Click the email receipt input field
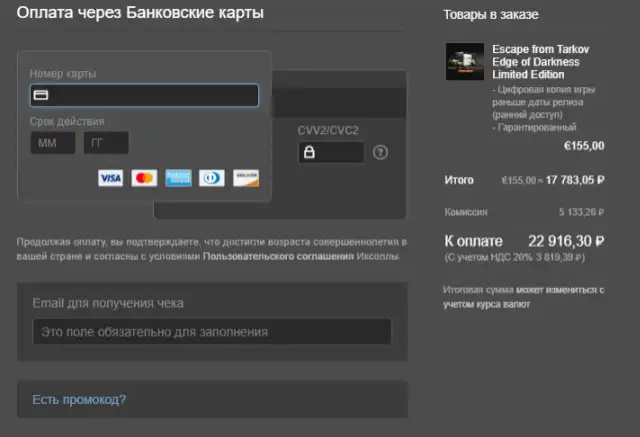This screenshot has height=437, width=640. [x=212, y=332]
